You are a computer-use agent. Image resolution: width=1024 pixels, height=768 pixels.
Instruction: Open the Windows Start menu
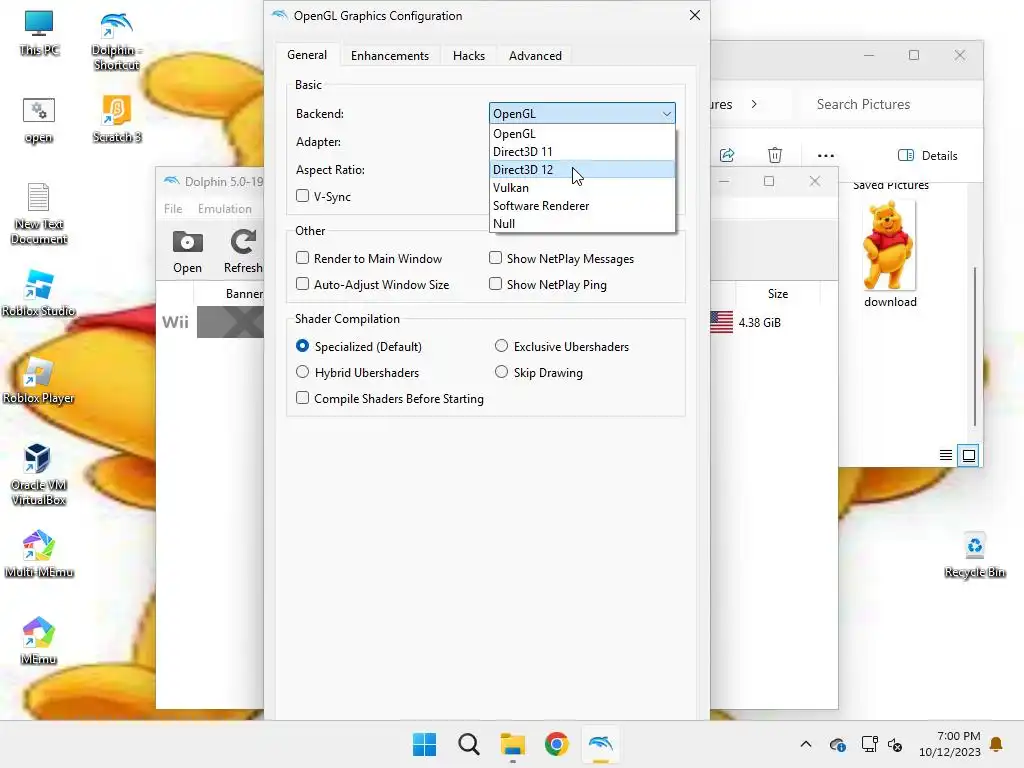click(x=424, y=744)
